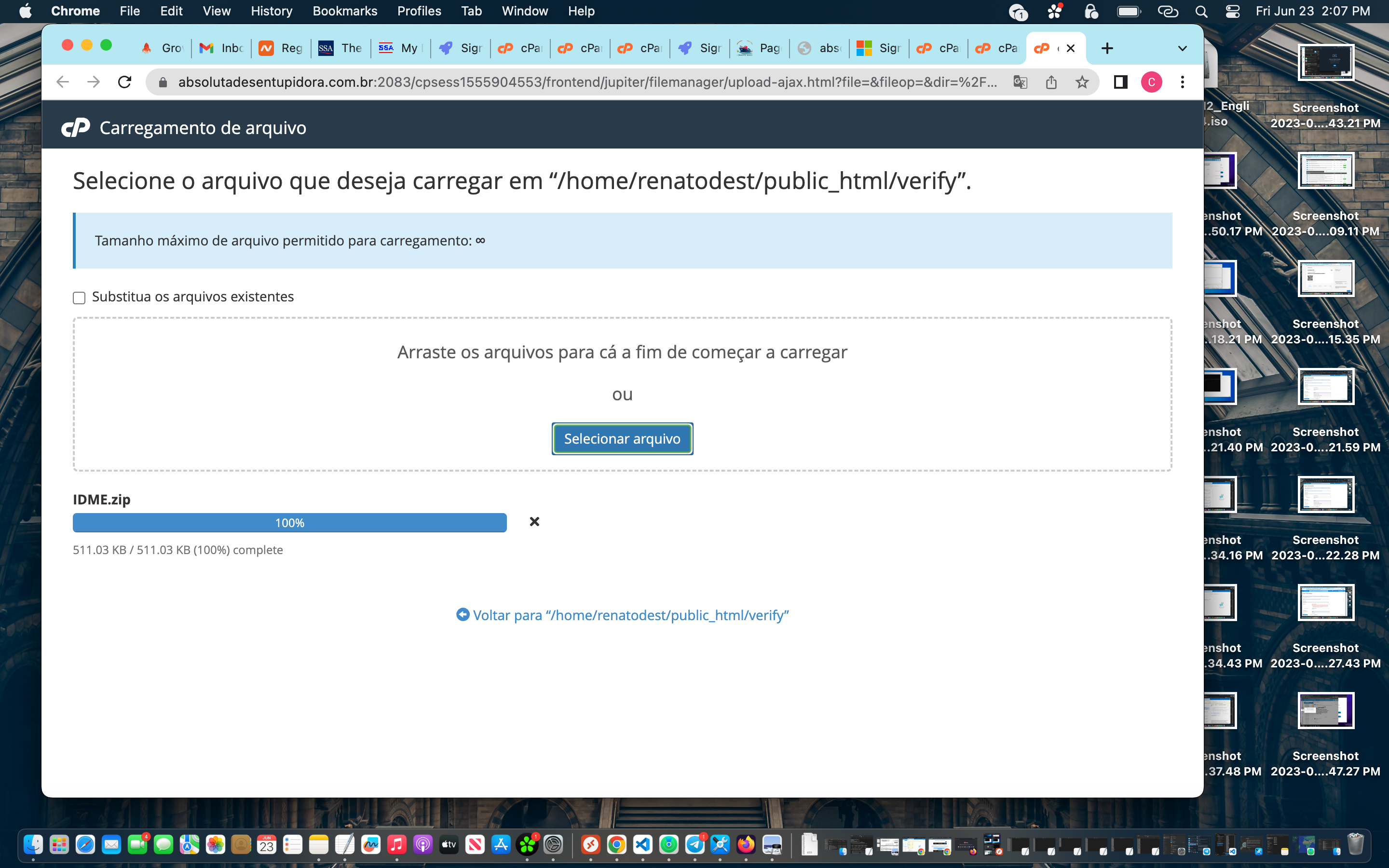Image resolution: width=1389 pixels, height=868 pixels.
Task: Open the Edit menu
Action: pyautogui.click(x=171, y=11)
